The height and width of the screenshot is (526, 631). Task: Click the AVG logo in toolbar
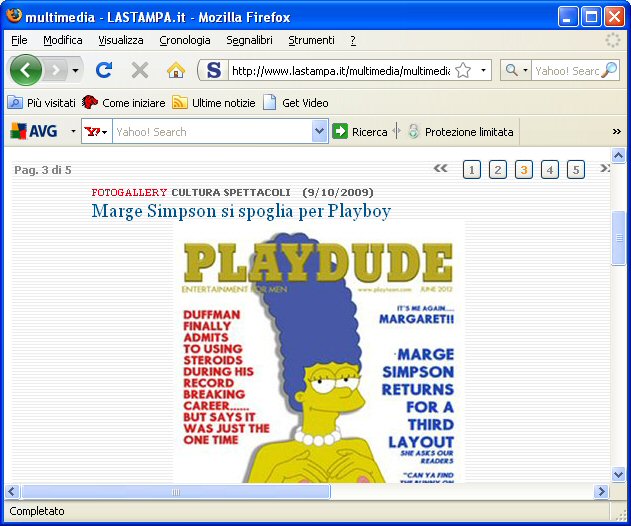34,131
